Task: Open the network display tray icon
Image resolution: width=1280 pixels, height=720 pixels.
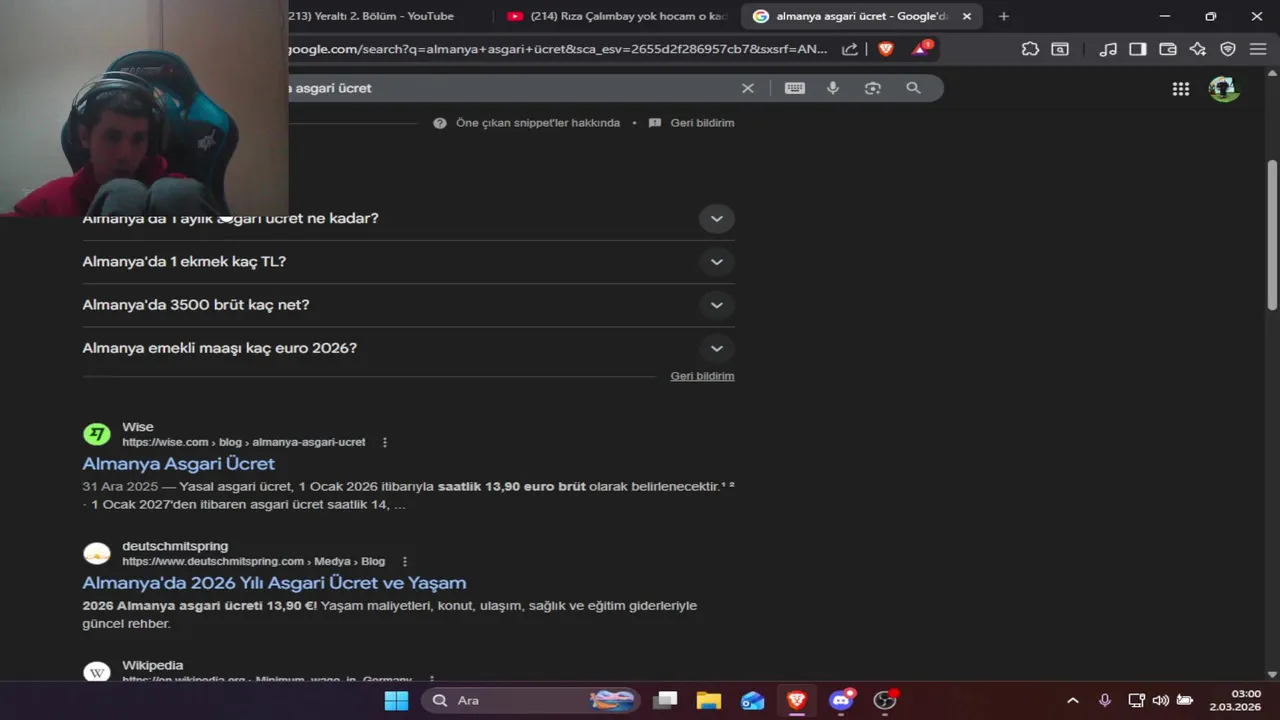Action: pos(1137,701)
